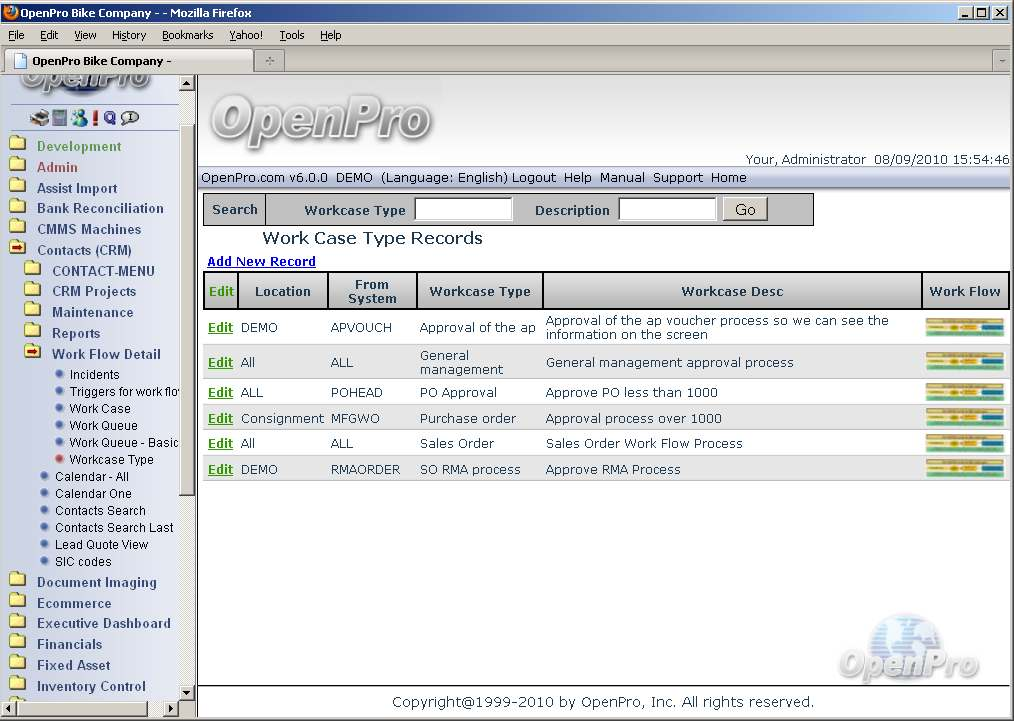Open work flow diagram for RMAORDER row

click(x=964, y=469)
